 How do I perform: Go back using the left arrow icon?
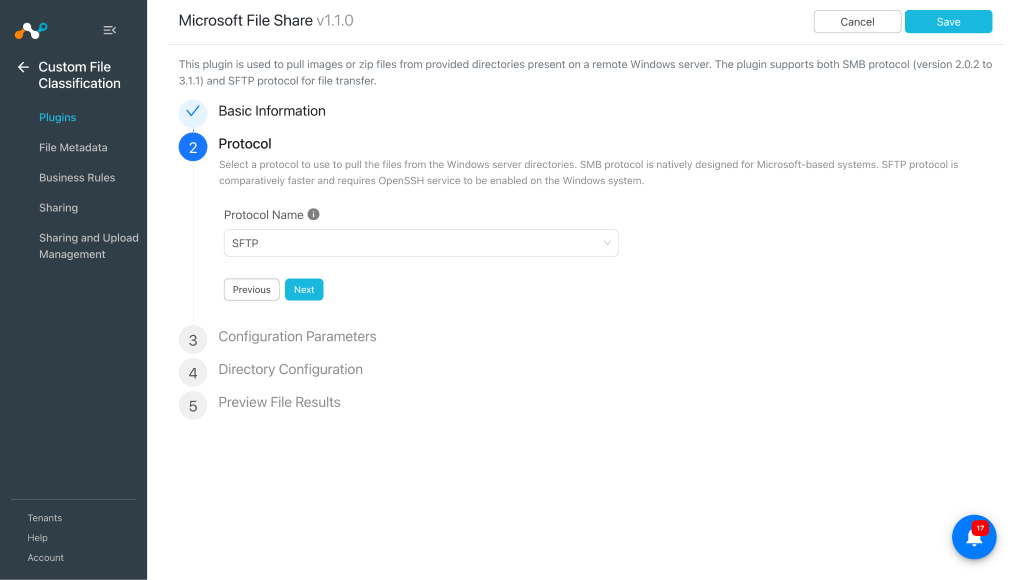24,67
